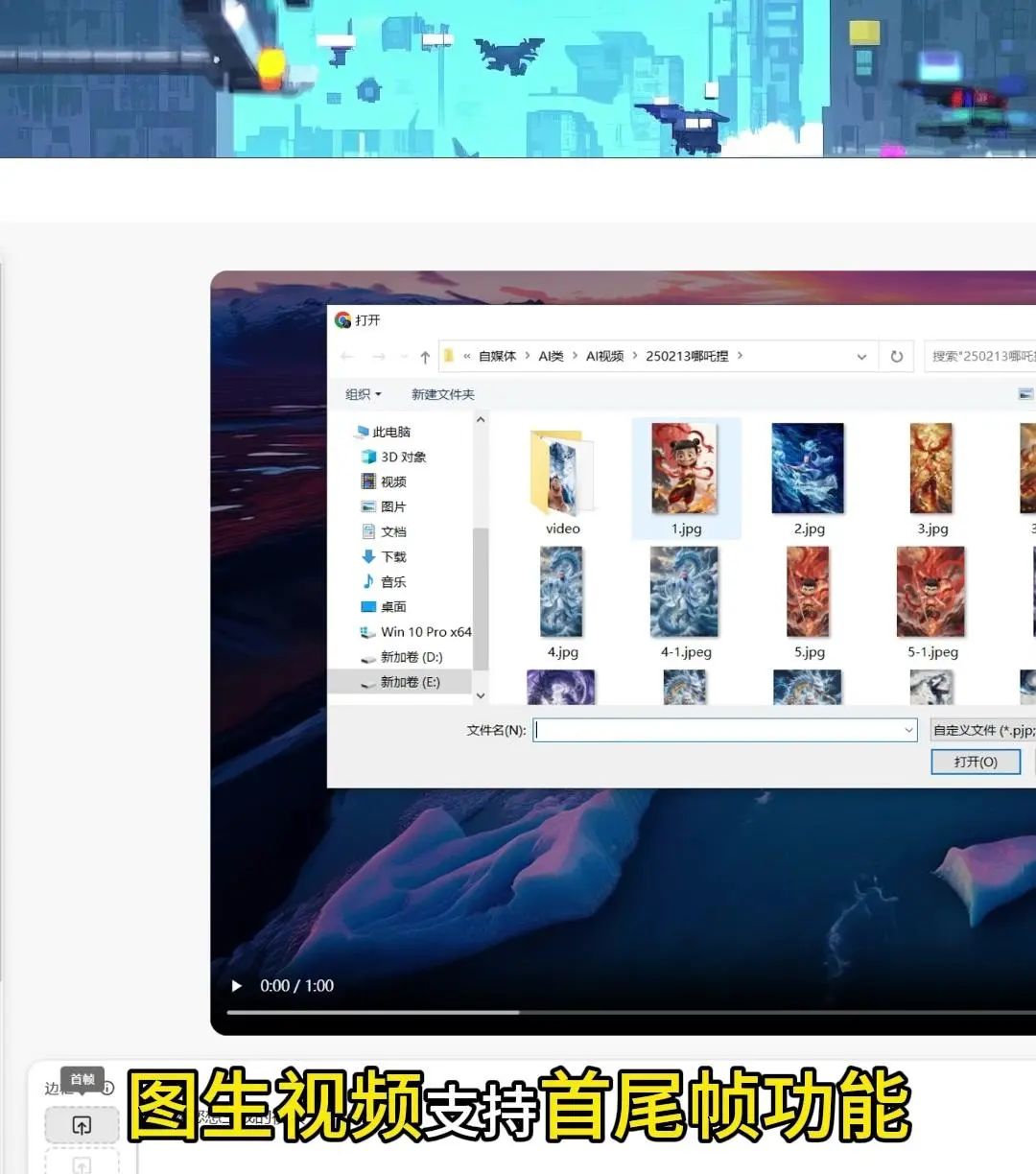Open the 组织 dropdown menu
1036x1174 pixels.
(362, 393)
